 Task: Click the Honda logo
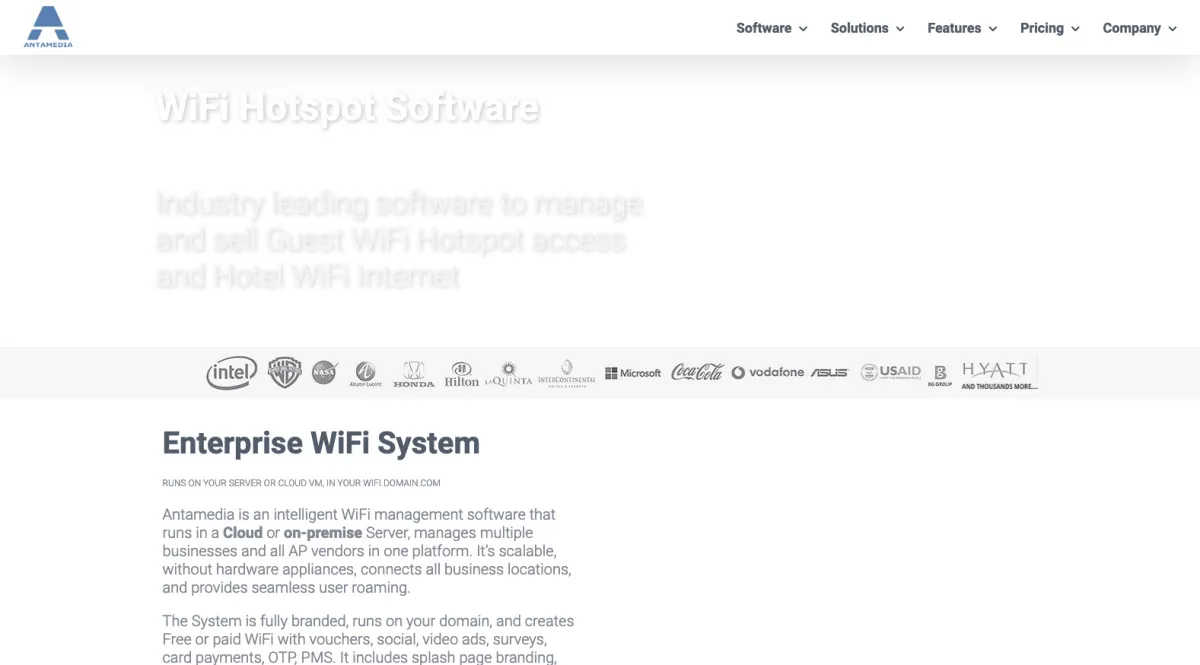click(x=414, y=375)
